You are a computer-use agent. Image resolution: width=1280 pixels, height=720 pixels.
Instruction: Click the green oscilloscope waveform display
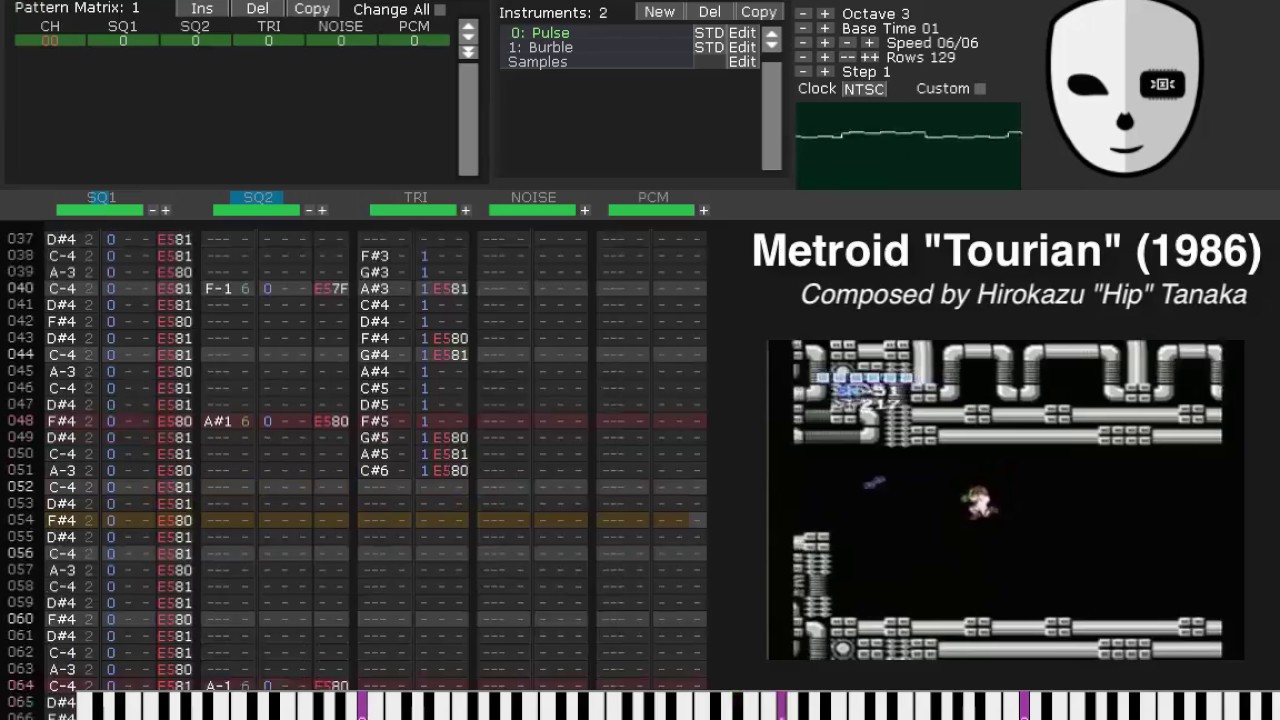[908, 145]
